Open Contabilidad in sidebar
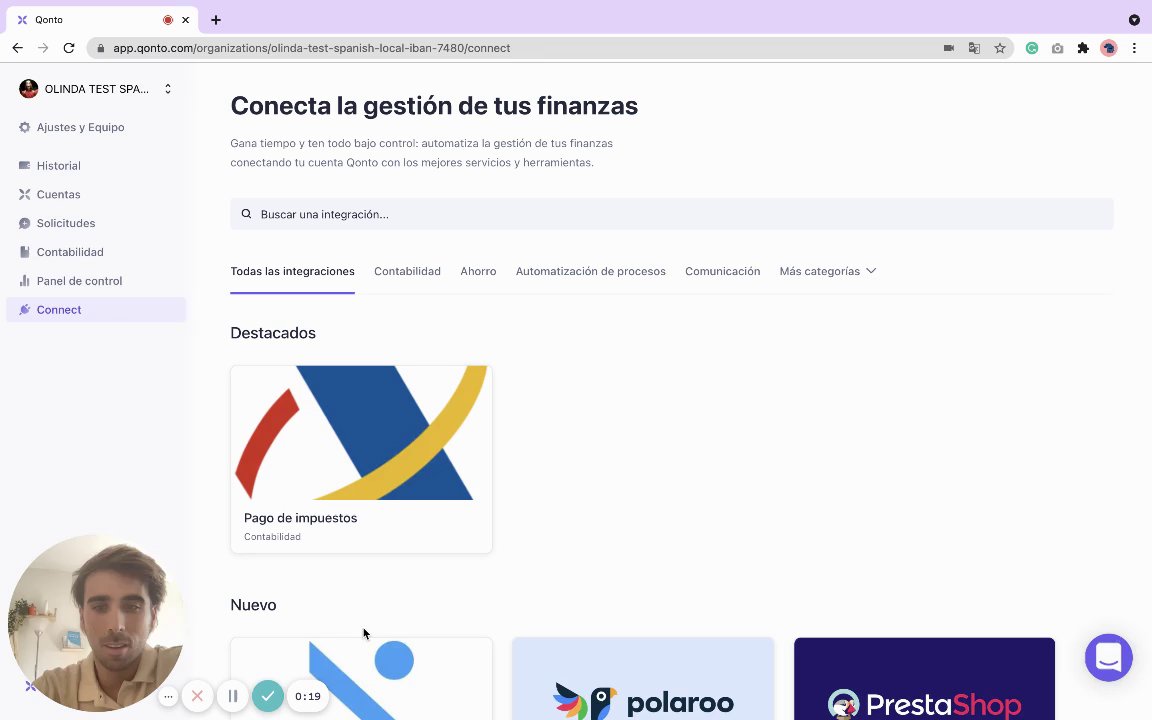The image size is (1152, 720). 70,252
